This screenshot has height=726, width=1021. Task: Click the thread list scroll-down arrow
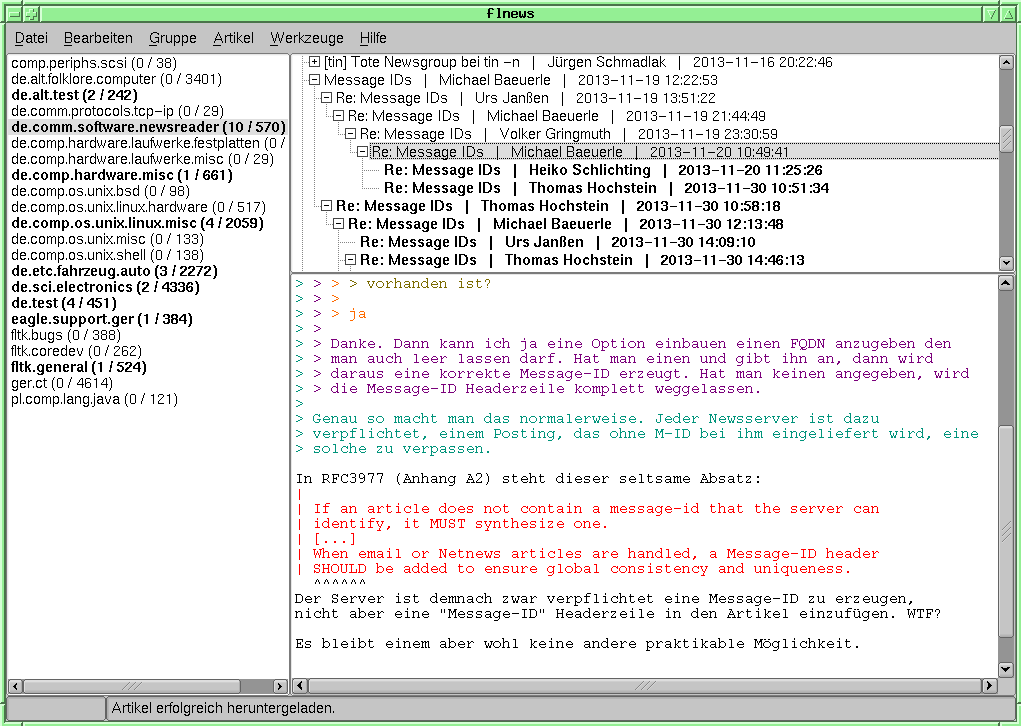(x=1006, y=263)
